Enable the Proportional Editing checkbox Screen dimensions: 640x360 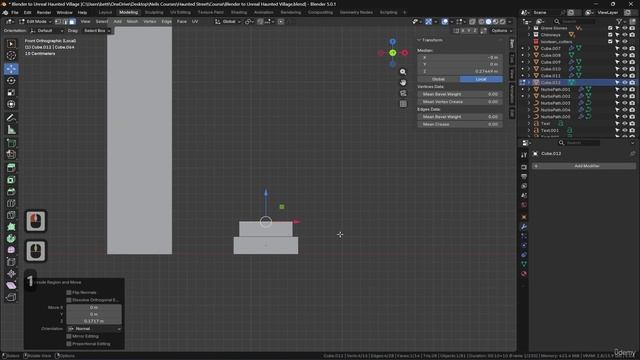[69, 344]
